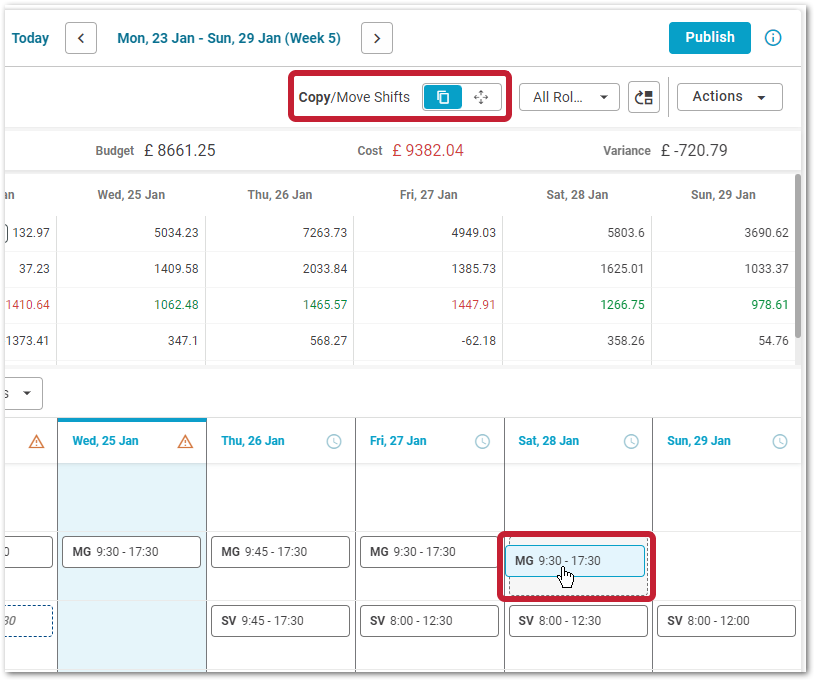Click the info icon beside Publish
Screen dimensions: 815x681
(773, 38)
